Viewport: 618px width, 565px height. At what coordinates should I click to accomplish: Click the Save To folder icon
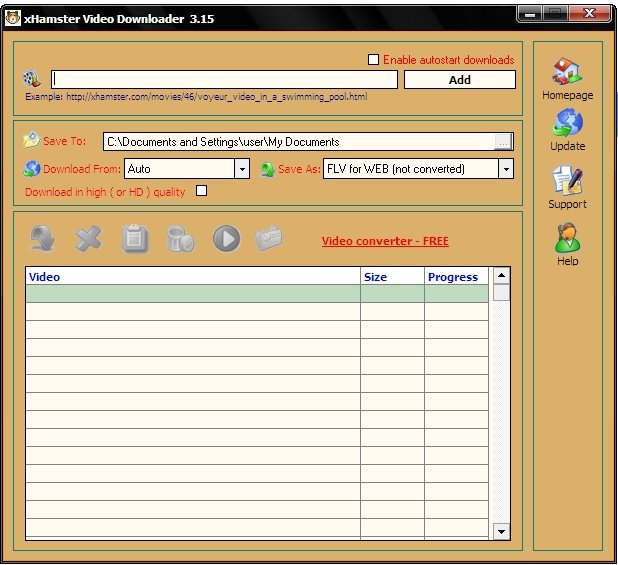pos(32,140)
